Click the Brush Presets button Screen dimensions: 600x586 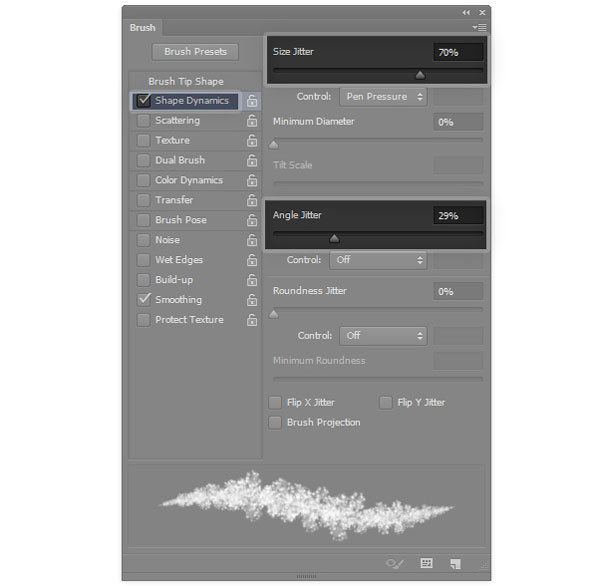click(195, 52)
